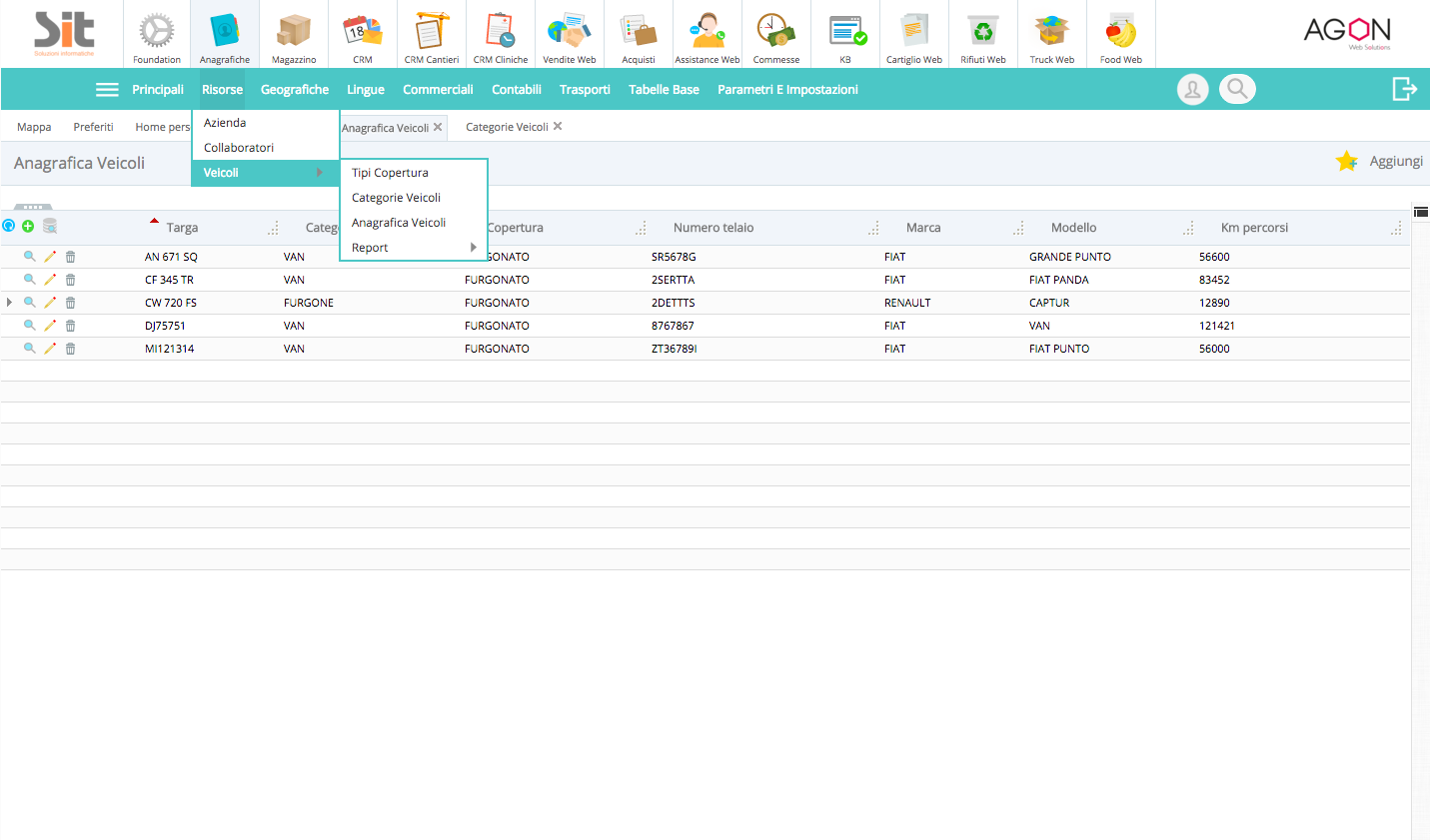Toggle the grid column chooser panel

[1421, 212]
